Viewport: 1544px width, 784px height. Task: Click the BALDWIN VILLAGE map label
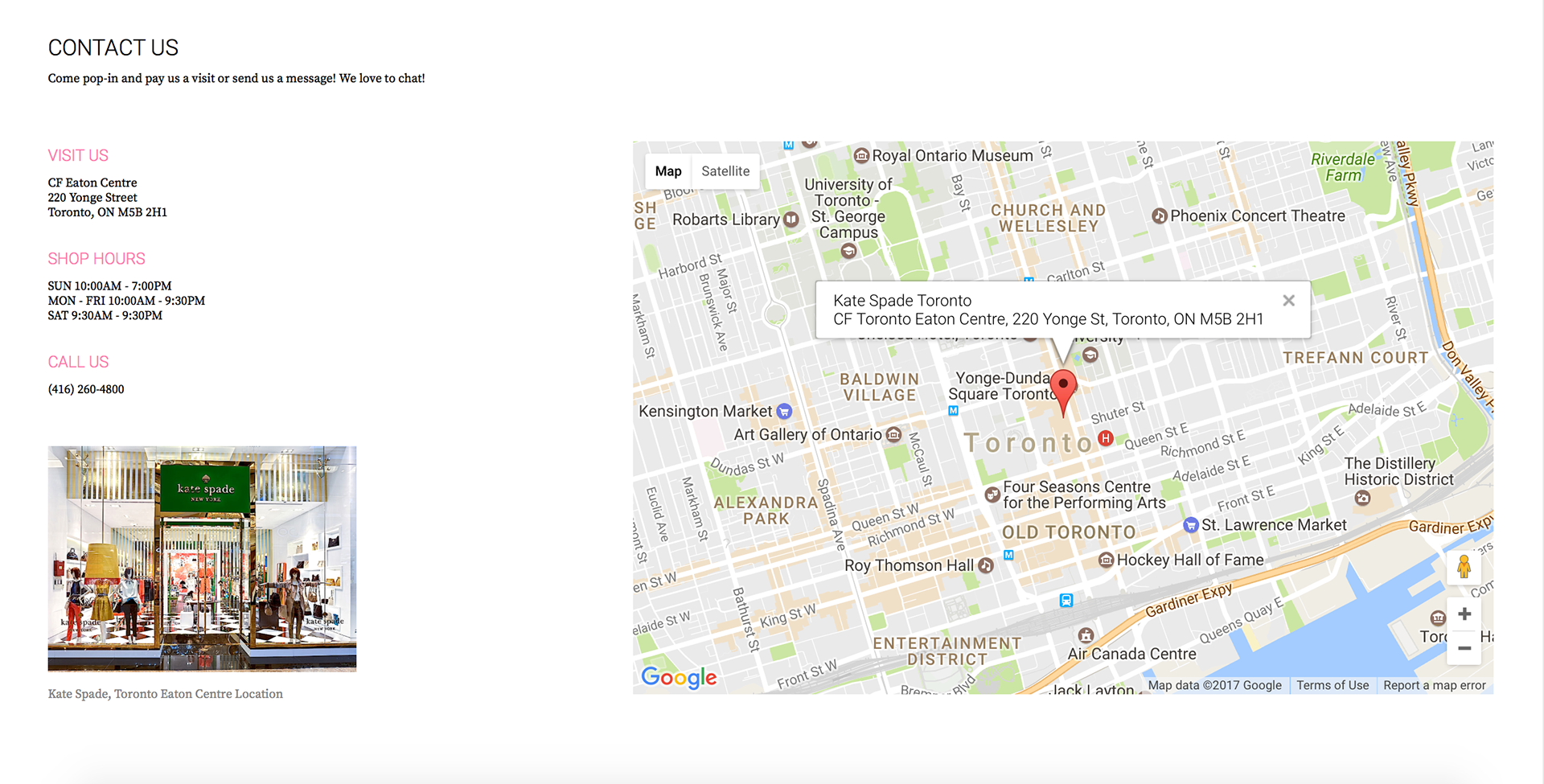pyautogui.click(x=880, y=387)
